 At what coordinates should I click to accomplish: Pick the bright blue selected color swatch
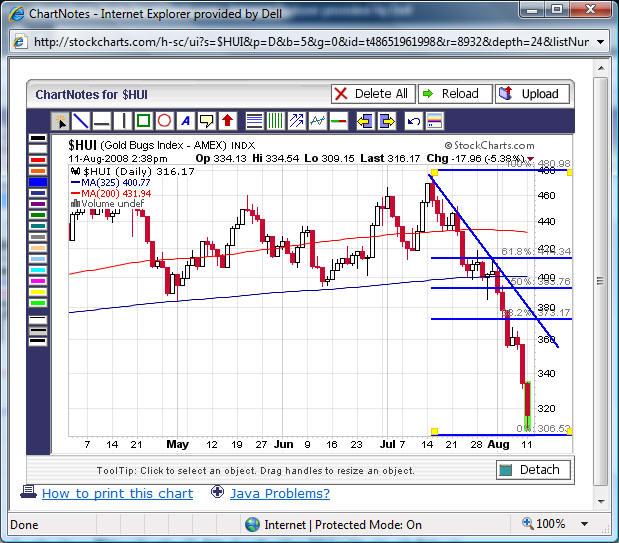[38, 182]
